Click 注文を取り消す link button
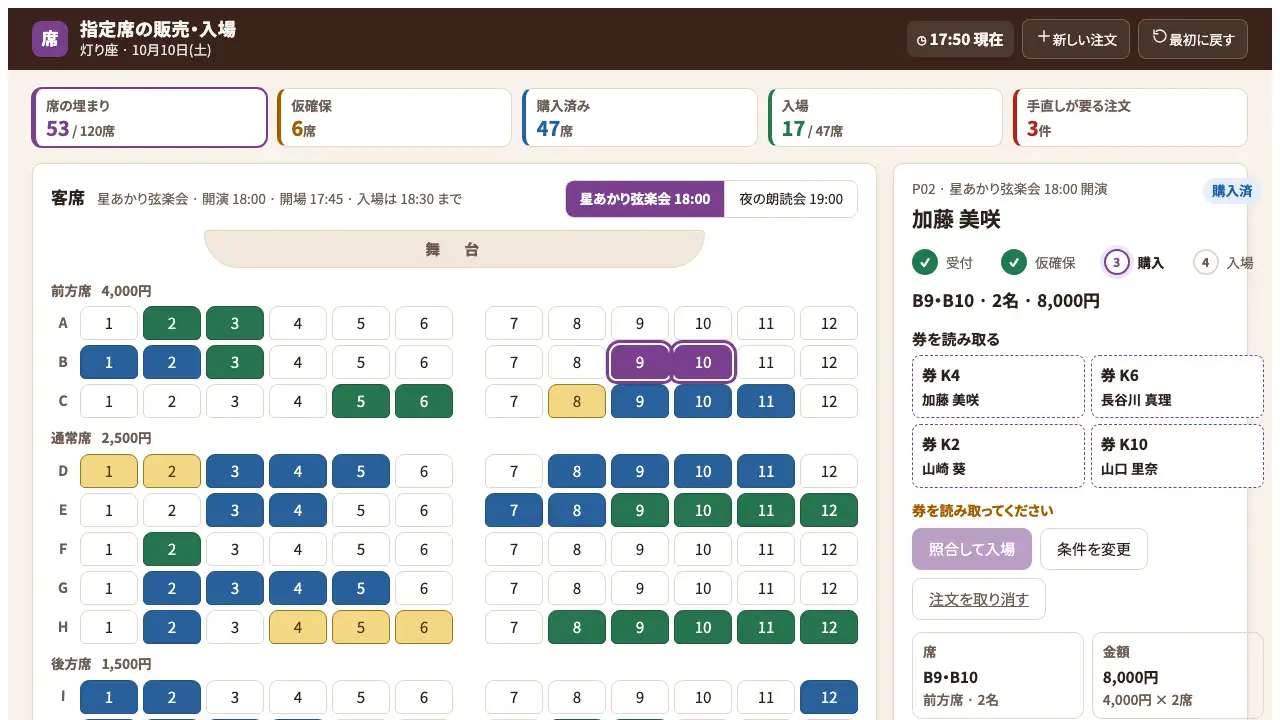 [979, 599]
